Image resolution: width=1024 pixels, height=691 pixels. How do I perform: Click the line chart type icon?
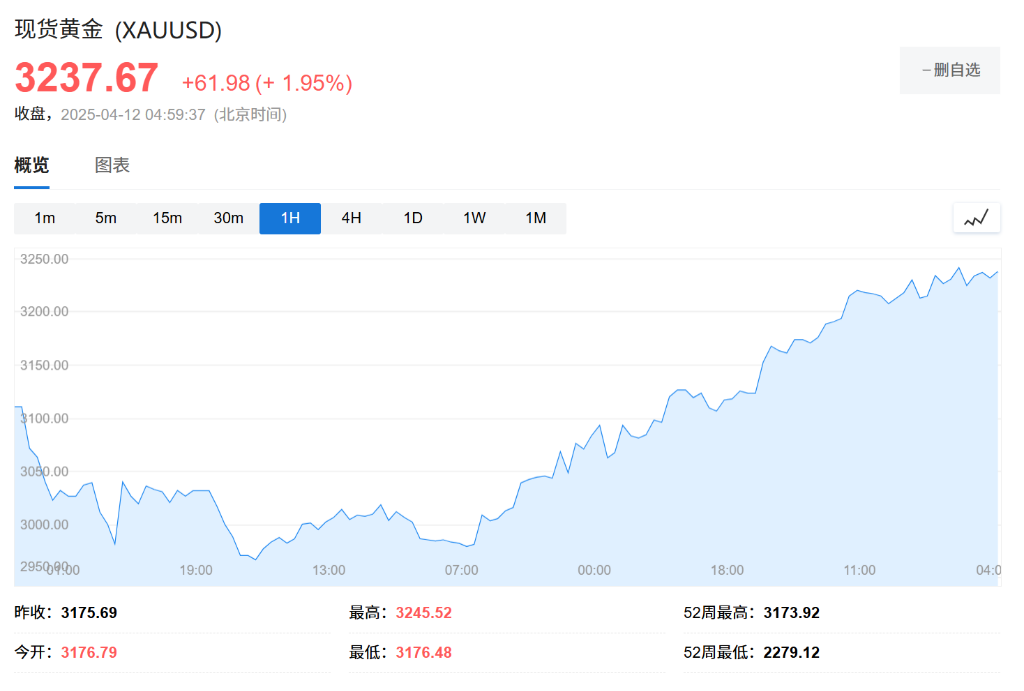[x=976, y=218]
